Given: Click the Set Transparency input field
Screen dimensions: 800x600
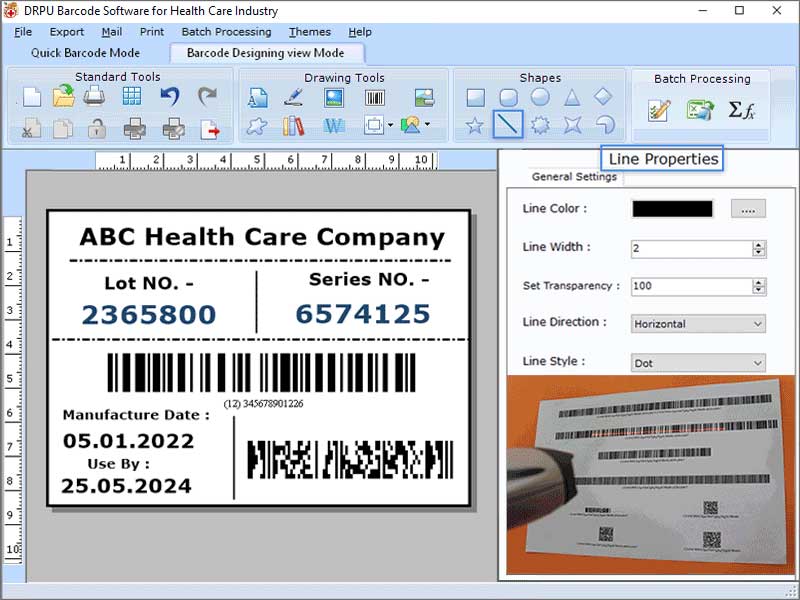Looking at the screenshot, I should (691, 286).
